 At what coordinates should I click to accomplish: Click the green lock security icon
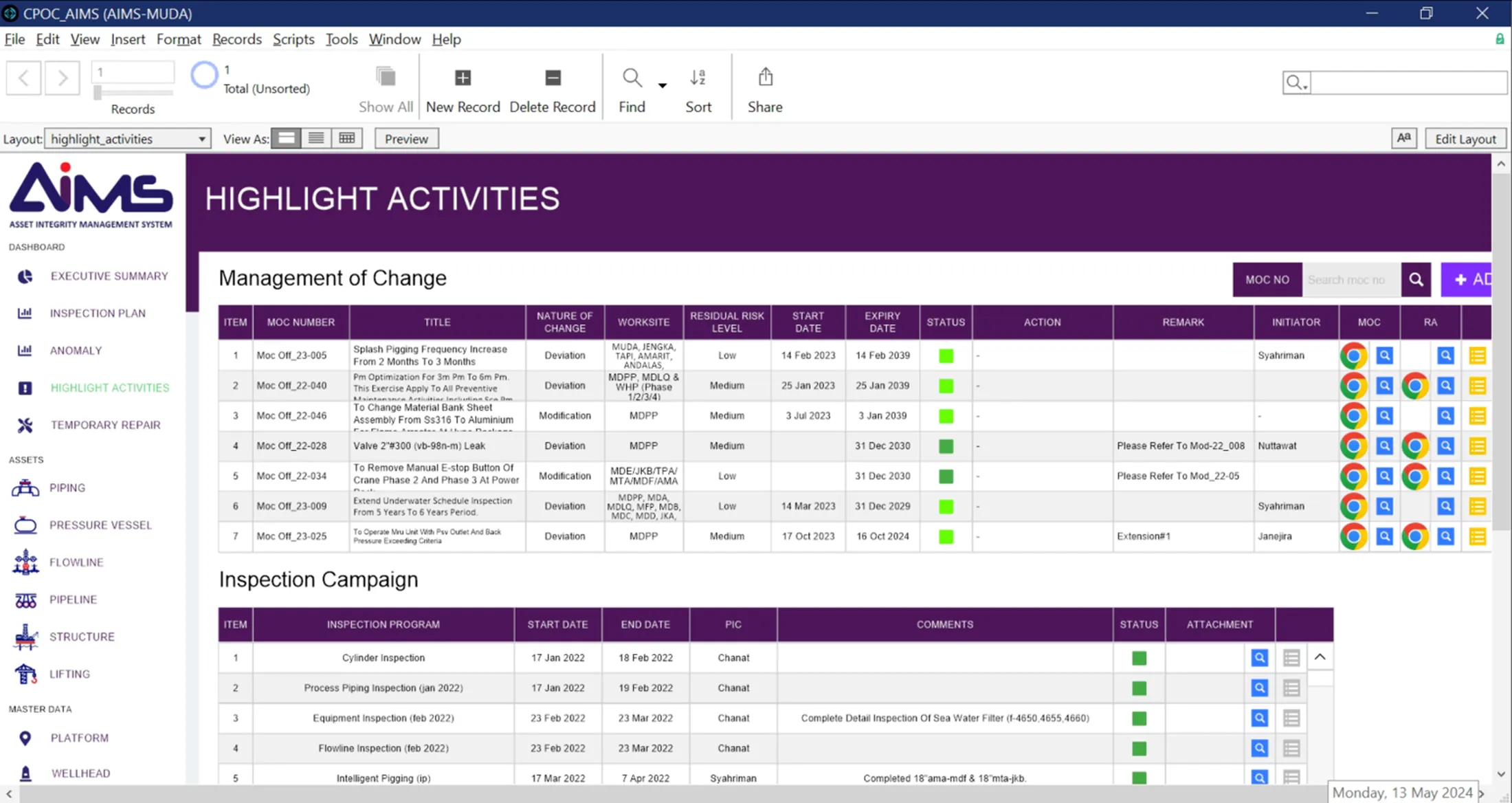[x=1500, y=39]
